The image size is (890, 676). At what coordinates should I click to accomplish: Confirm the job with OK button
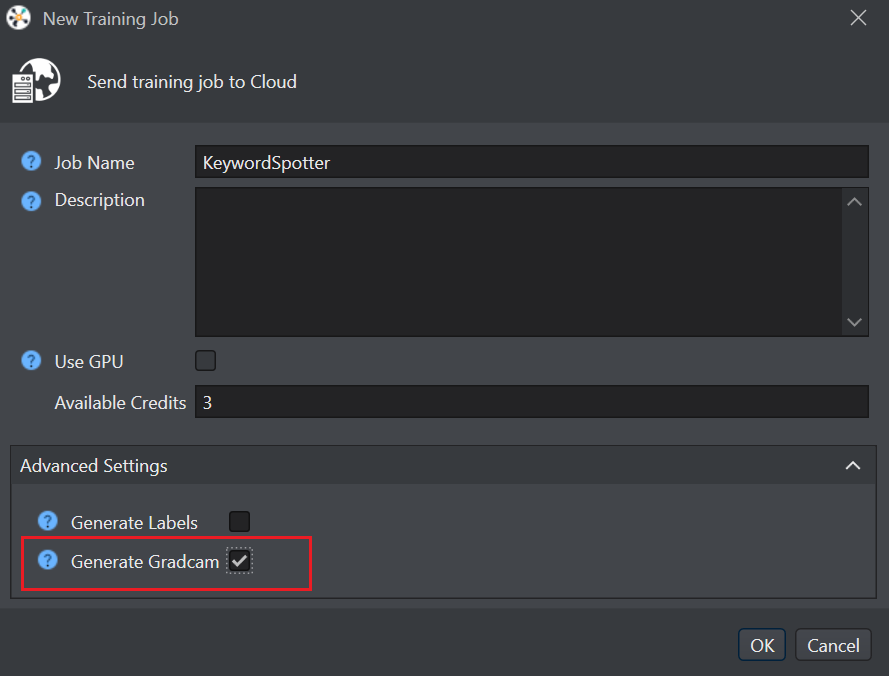(x=762, y=645)
